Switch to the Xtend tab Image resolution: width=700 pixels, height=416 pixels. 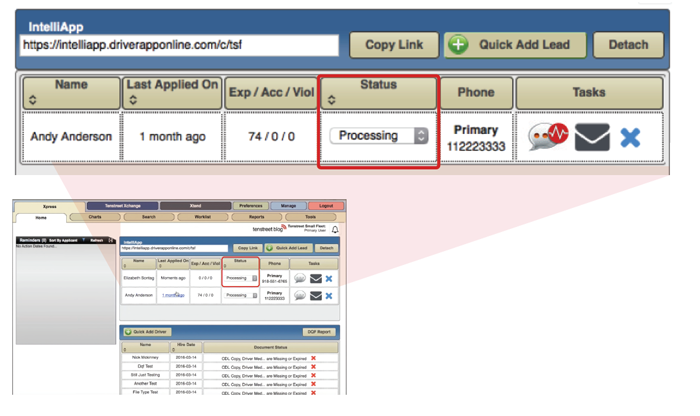click(196, 206)
